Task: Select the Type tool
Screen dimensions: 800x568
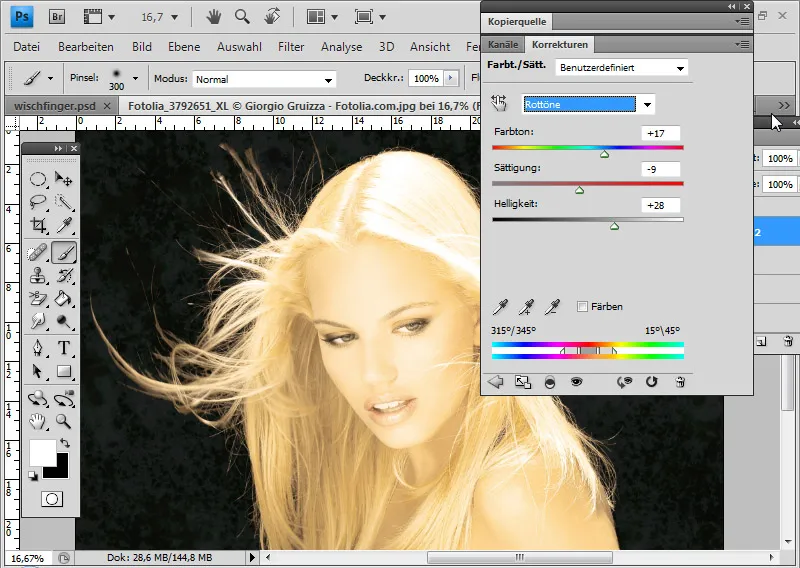Action: pos(64,348)
